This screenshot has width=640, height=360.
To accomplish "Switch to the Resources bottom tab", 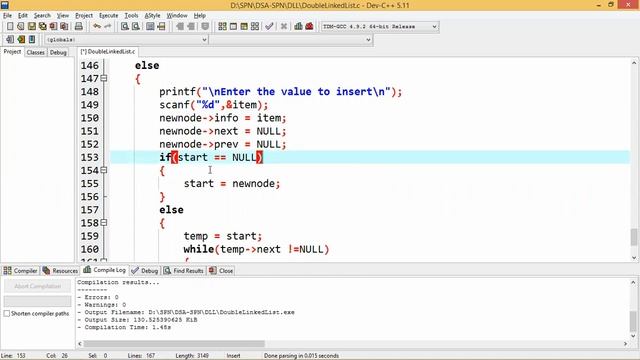I will point(60,271).
